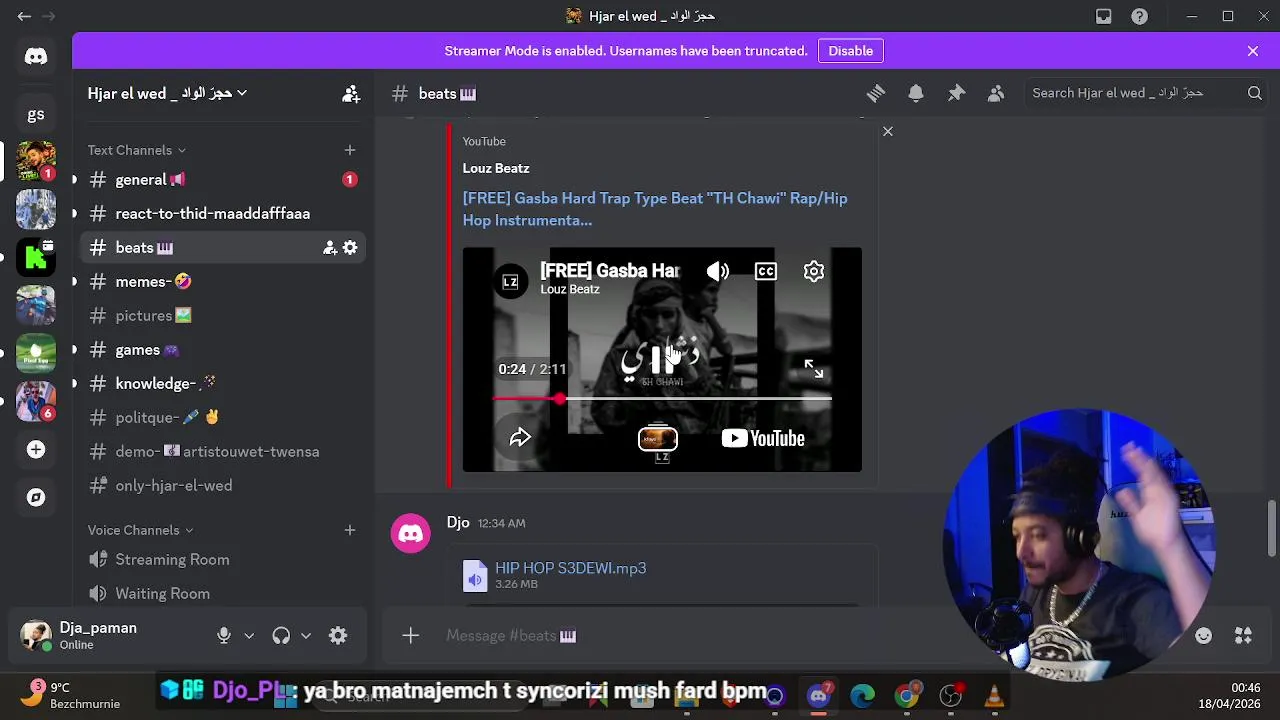Image resolution: width=1280 pixels, height=720 pixels.
Task: Create a new text channel plus icon
Action: point(349,150)
